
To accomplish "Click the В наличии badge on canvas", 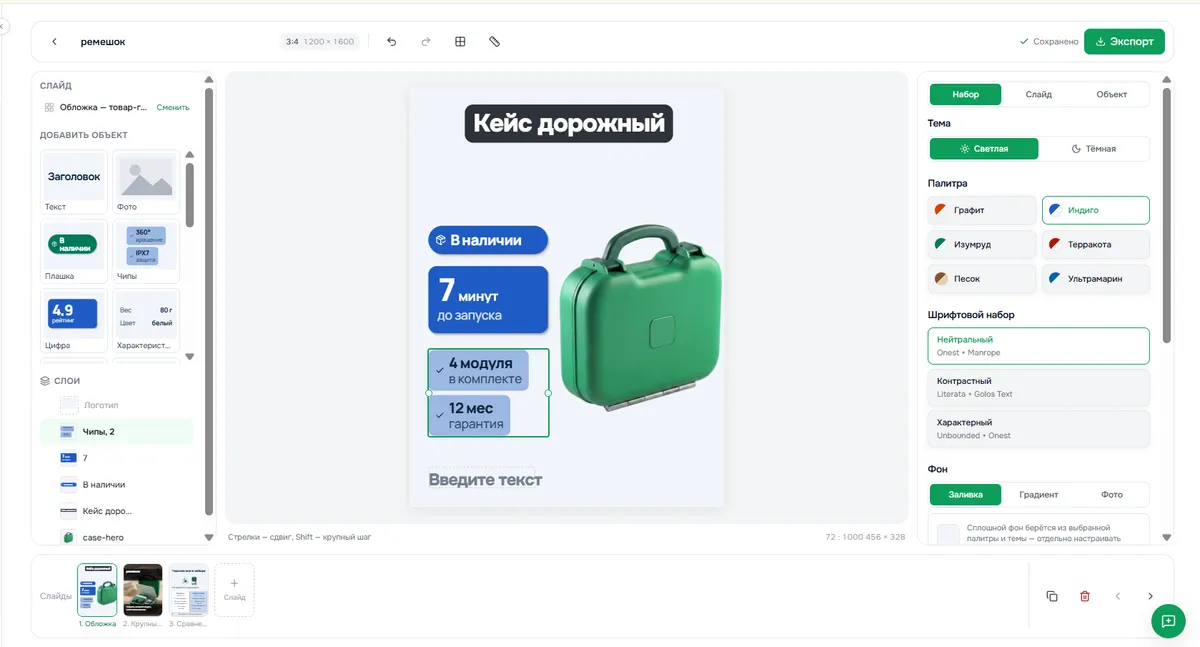I will pos(488,240).
